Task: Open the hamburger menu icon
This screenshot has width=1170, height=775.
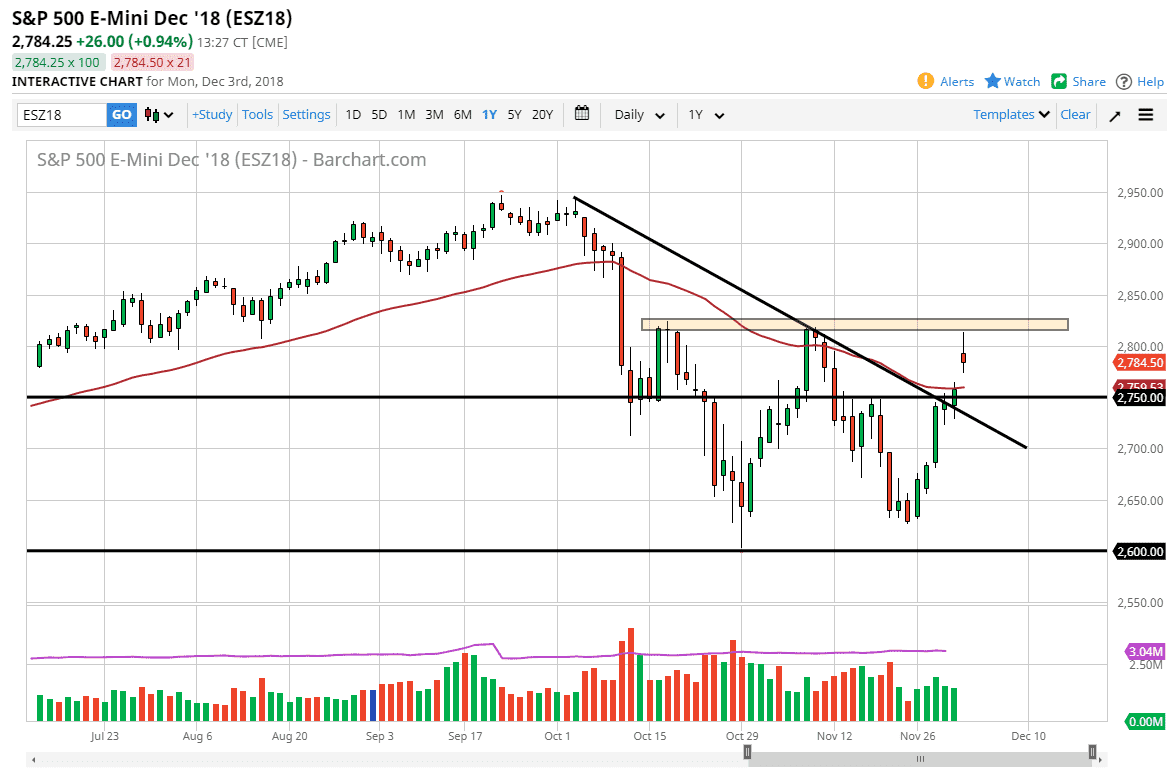Action: 1146,115
